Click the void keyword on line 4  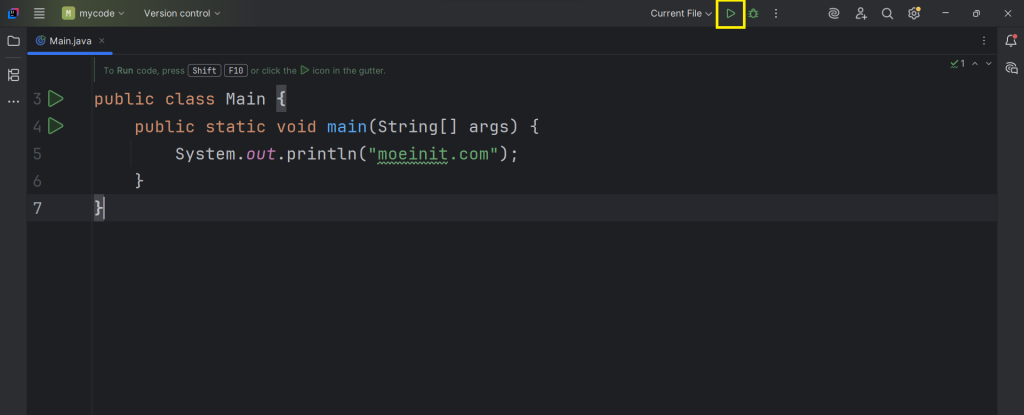pos(296,127)
